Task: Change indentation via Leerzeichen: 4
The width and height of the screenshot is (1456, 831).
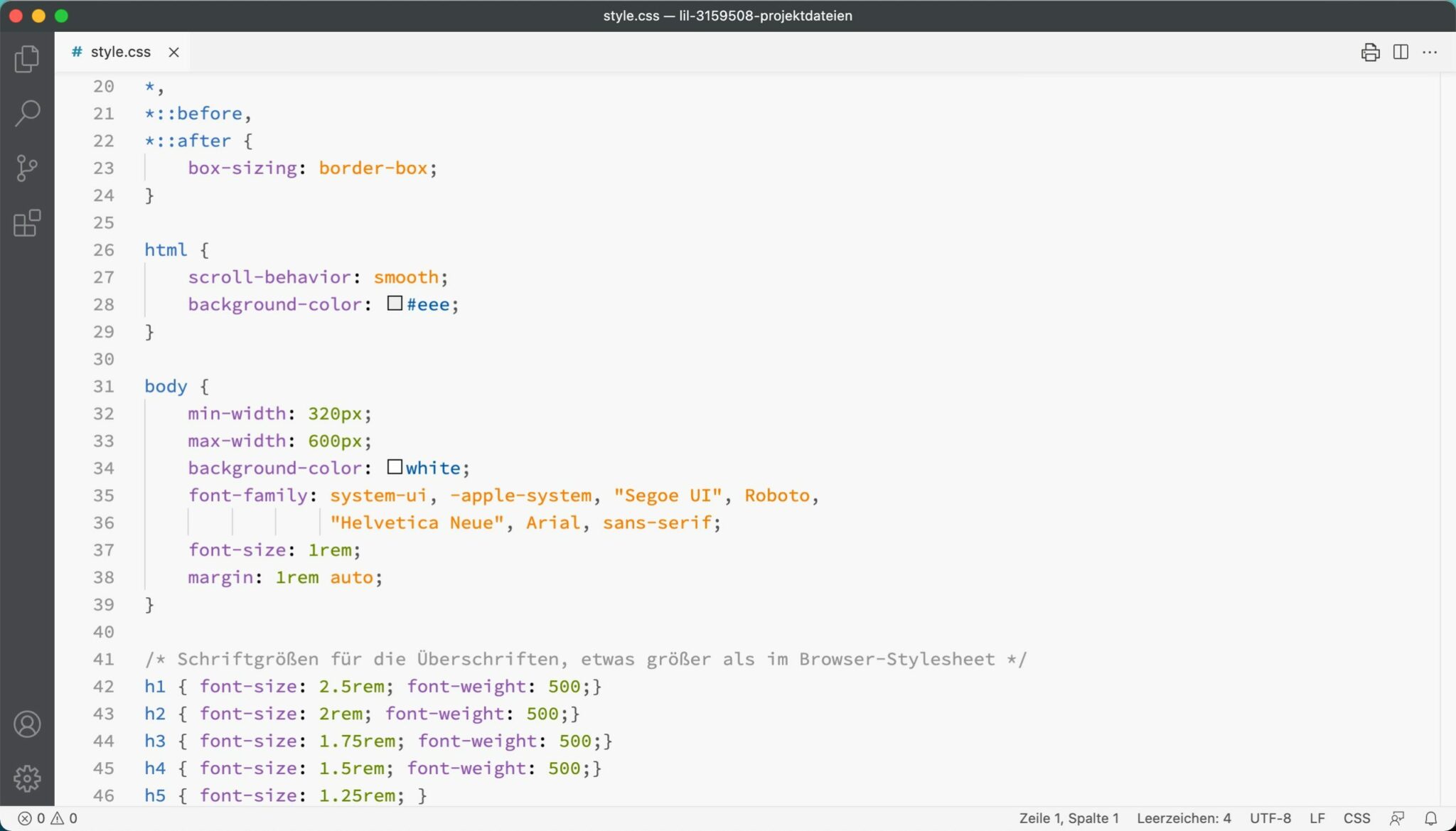Action: click(x=1185, y=817)
